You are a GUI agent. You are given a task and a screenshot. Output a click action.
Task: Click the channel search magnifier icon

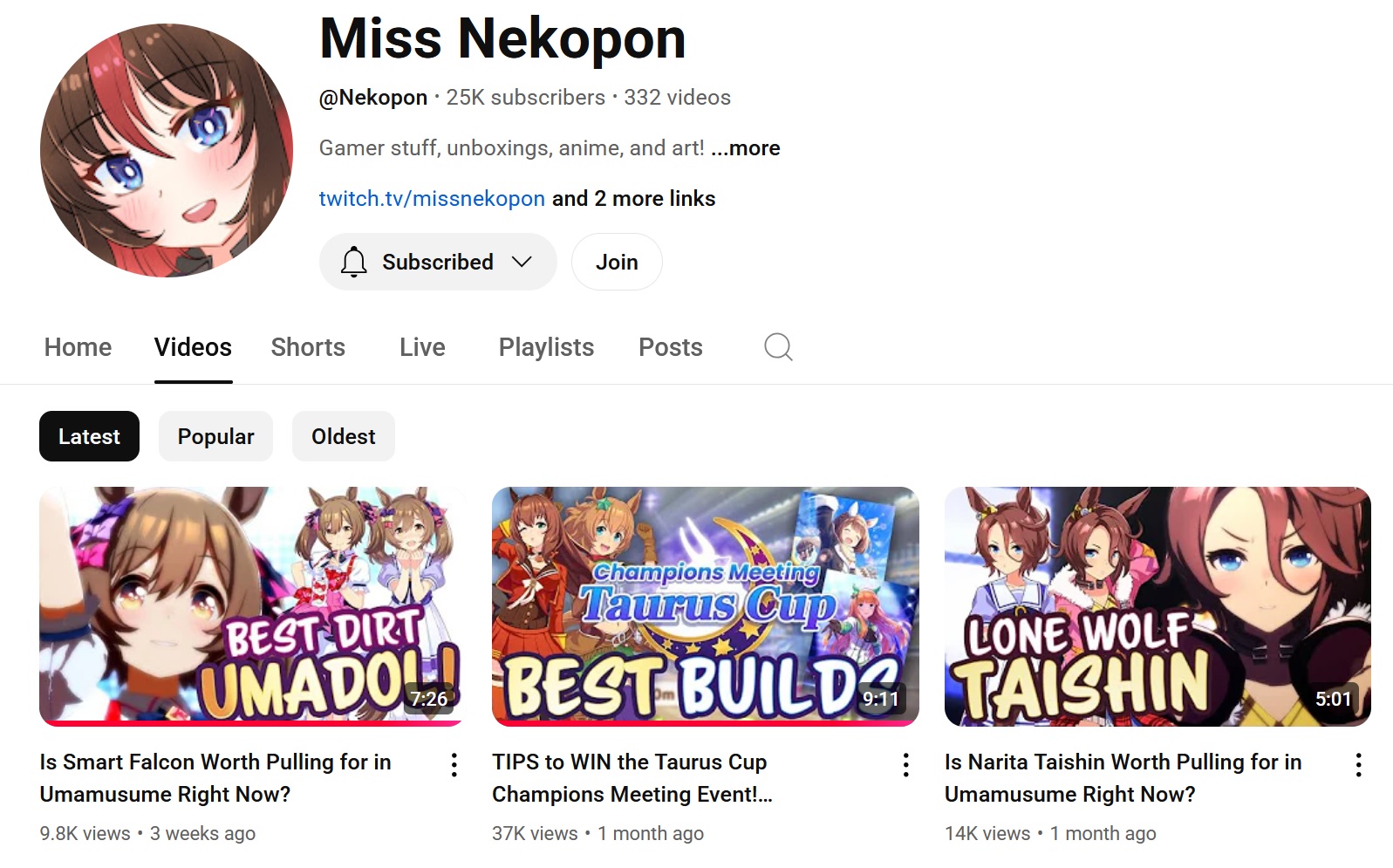pyautogui.click(x=778, y=347)
